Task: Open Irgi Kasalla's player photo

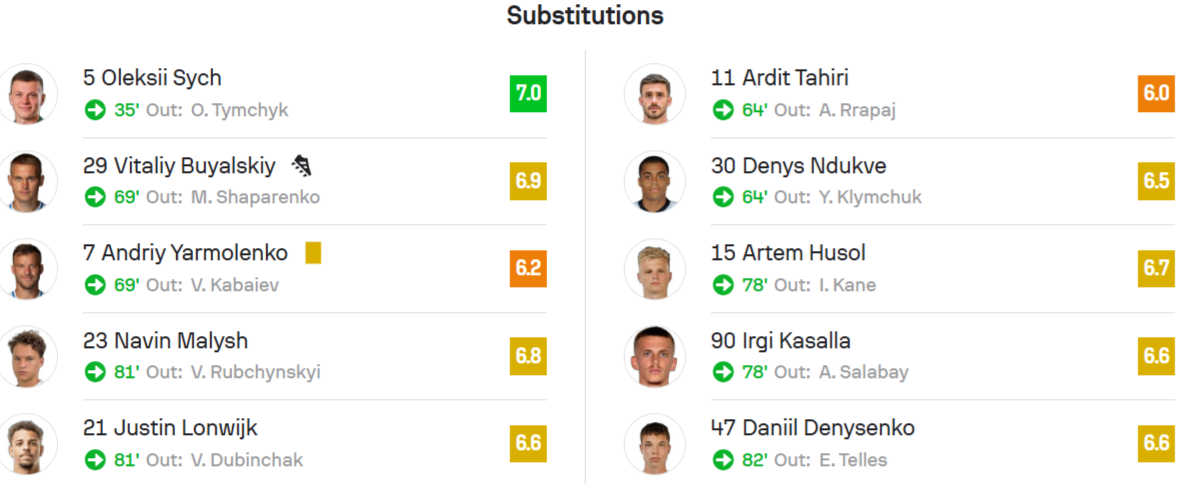Action: (x=655, y=356)
